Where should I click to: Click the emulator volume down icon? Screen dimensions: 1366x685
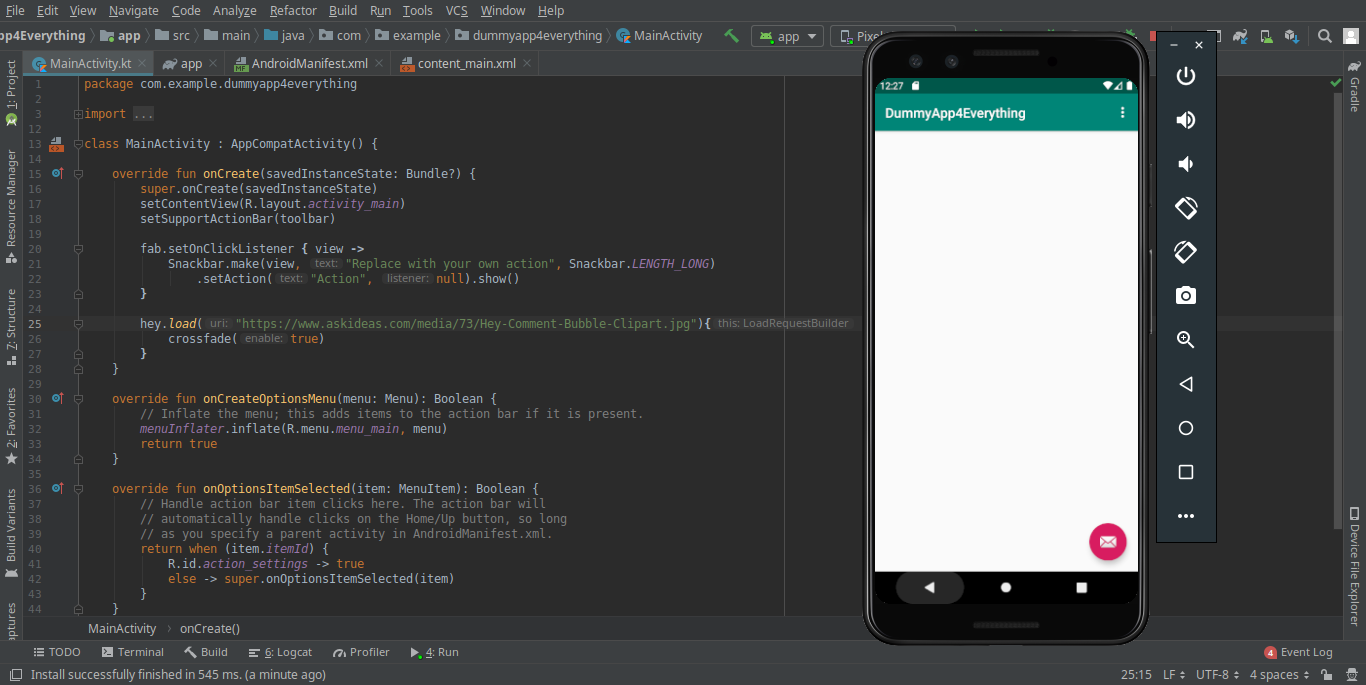pos(1186,164)
